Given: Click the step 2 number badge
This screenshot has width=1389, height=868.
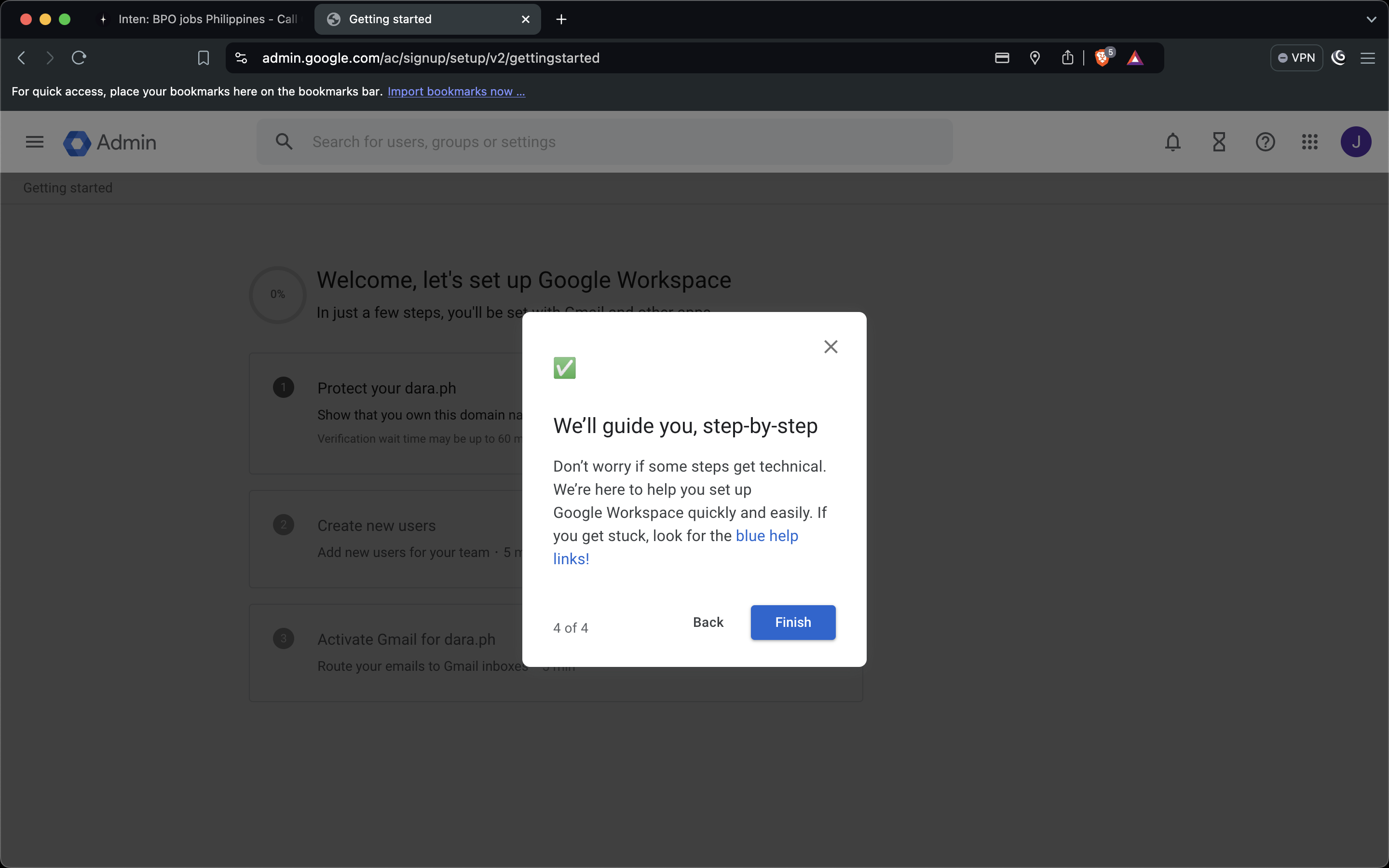Looking at the screenshot, I should [284, 525].
